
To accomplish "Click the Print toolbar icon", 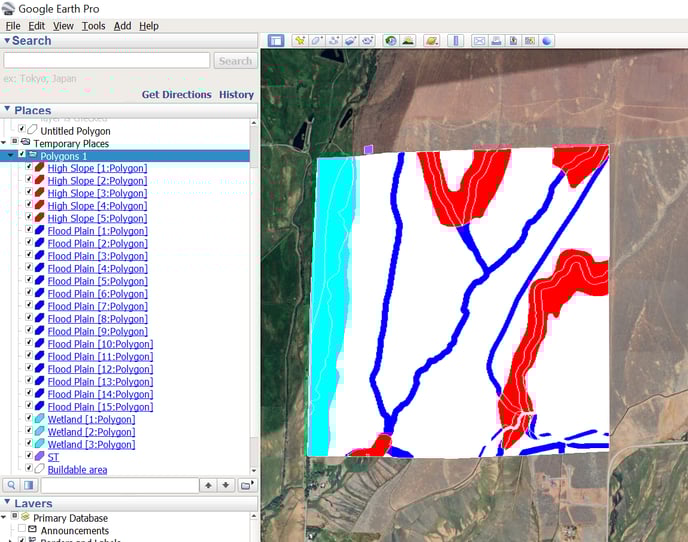I will click(x=496, y=41).
